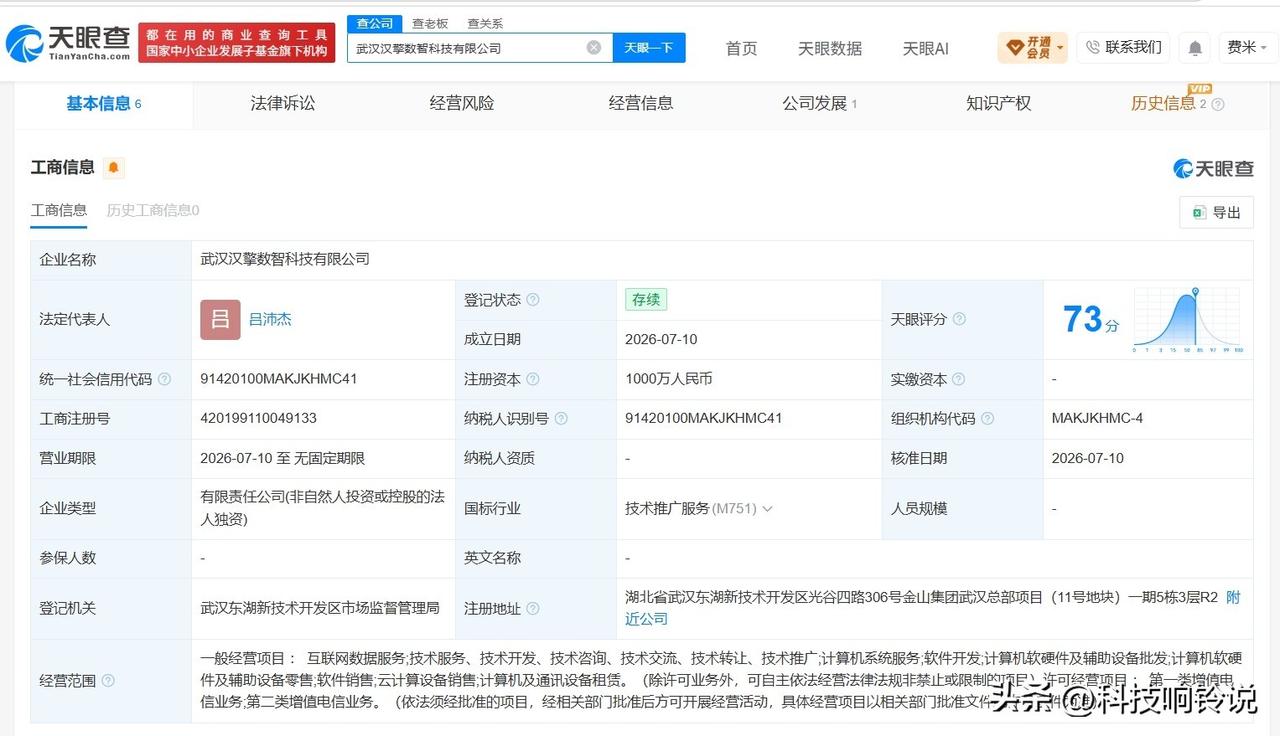Open the 法律诉讼 tab
This screenshot has height=736, width=1280.
[283, 103]
